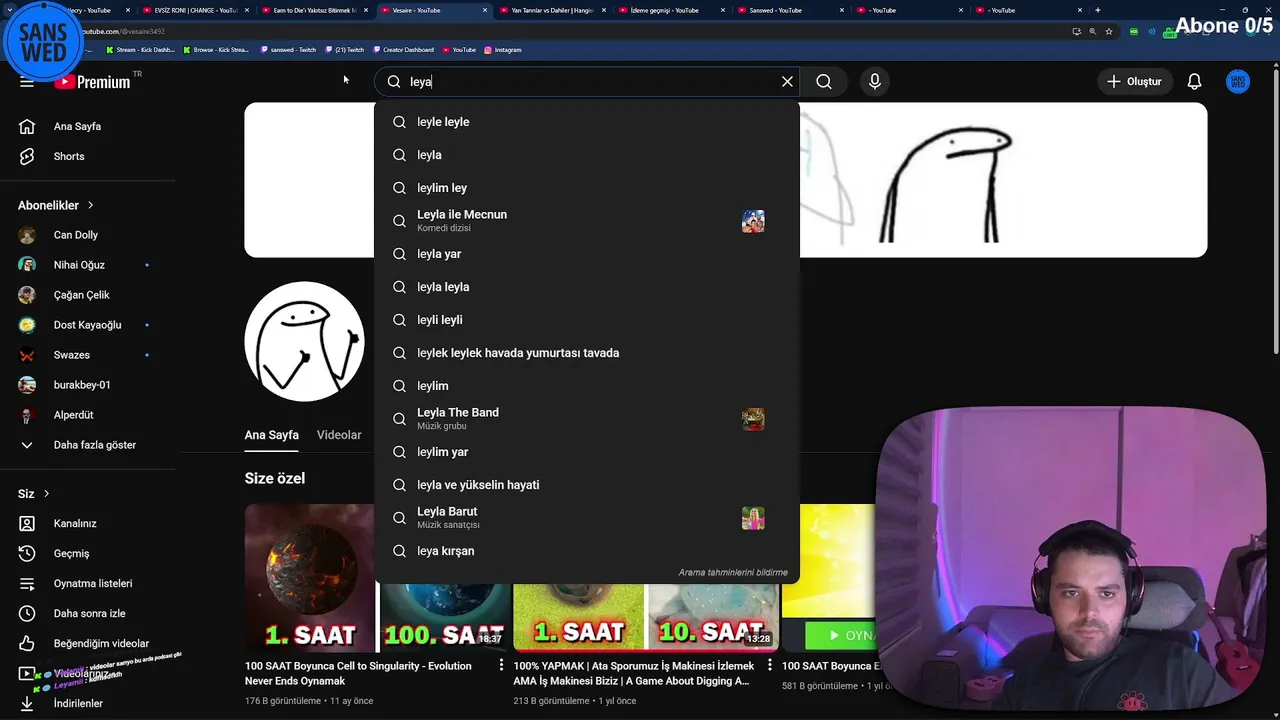
Task: Open the notifications bell
Action: click(x=1194, y=82)
